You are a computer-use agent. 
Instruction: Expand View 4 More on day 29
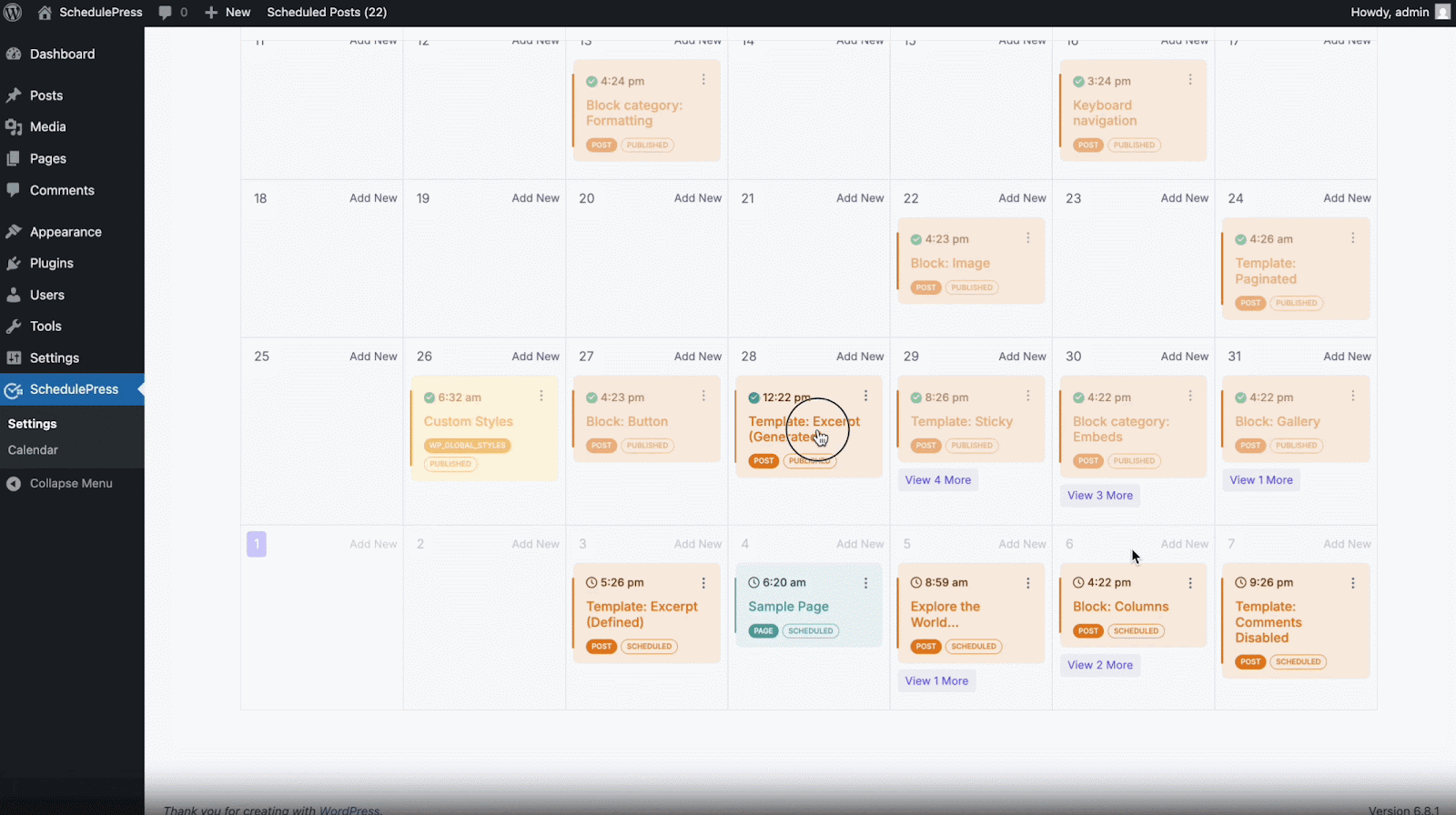tap(937, 480)
